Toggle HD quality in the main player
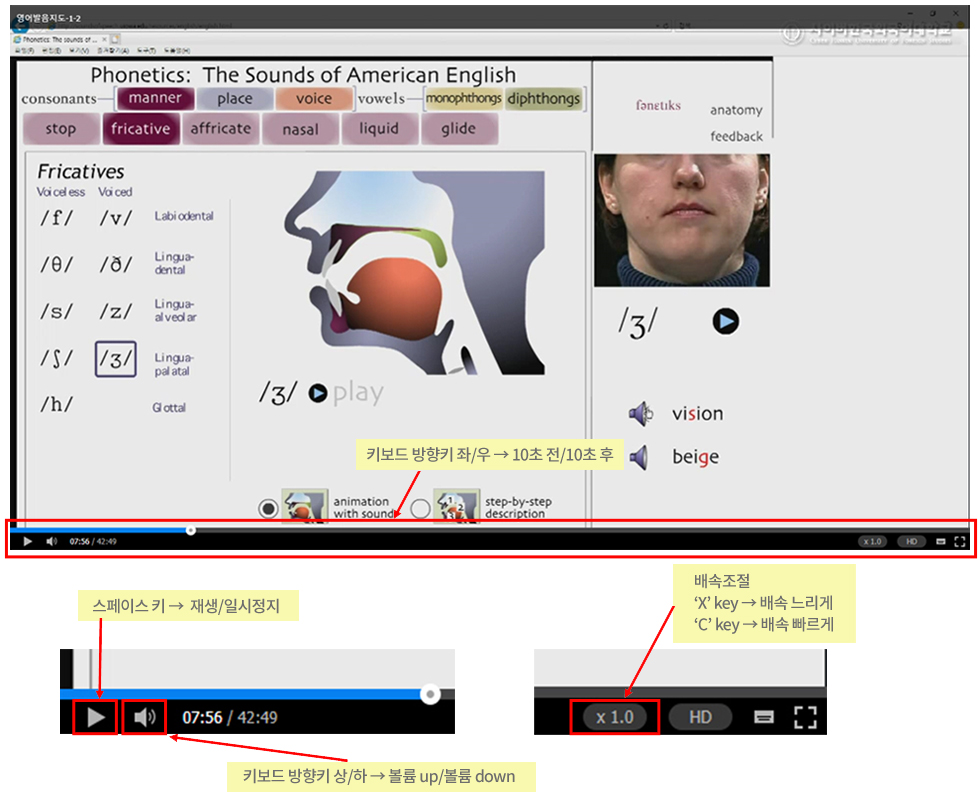 911,541
